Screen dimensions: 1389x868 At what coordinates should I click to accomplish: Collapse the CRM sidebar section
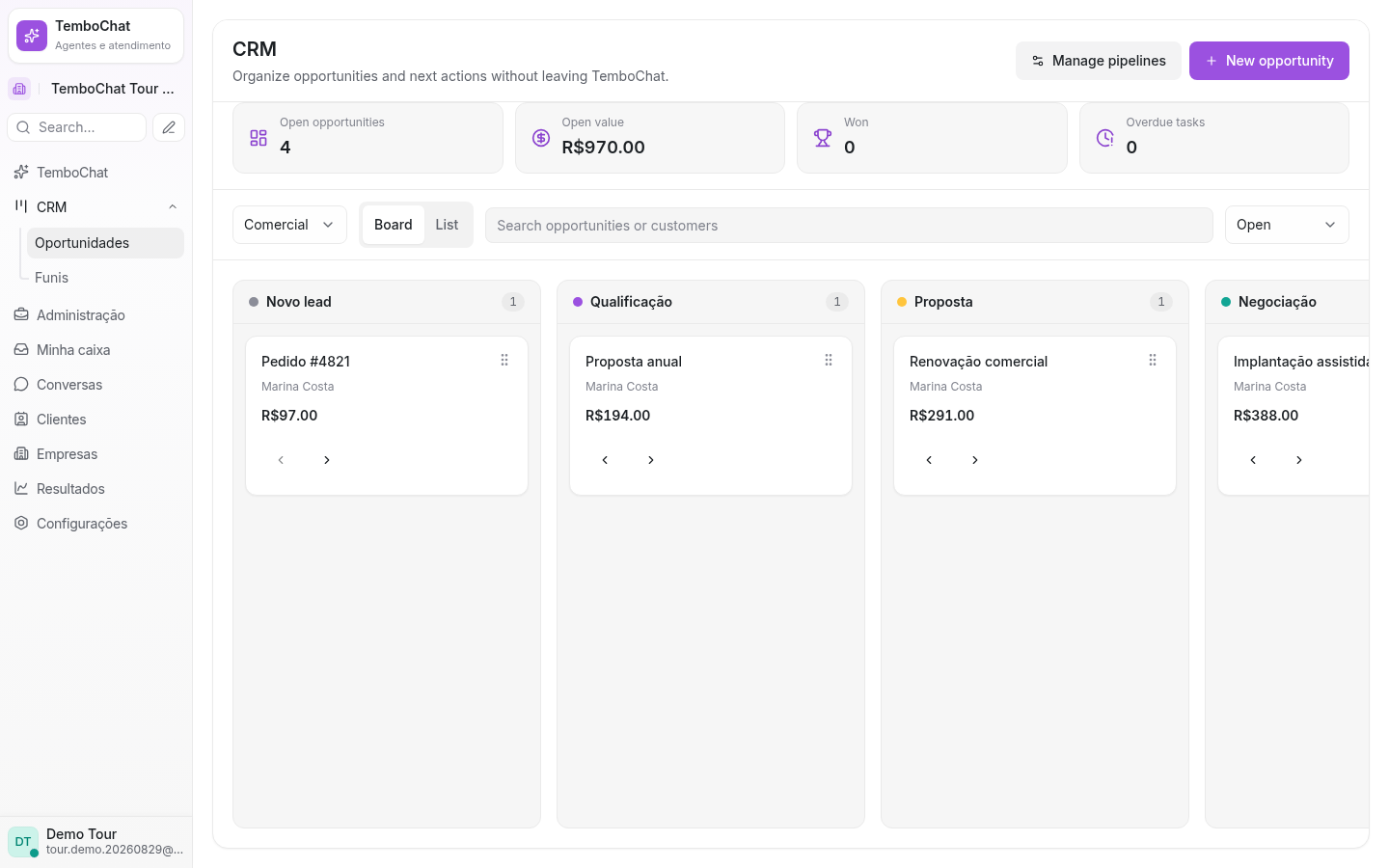pos(173,207)
